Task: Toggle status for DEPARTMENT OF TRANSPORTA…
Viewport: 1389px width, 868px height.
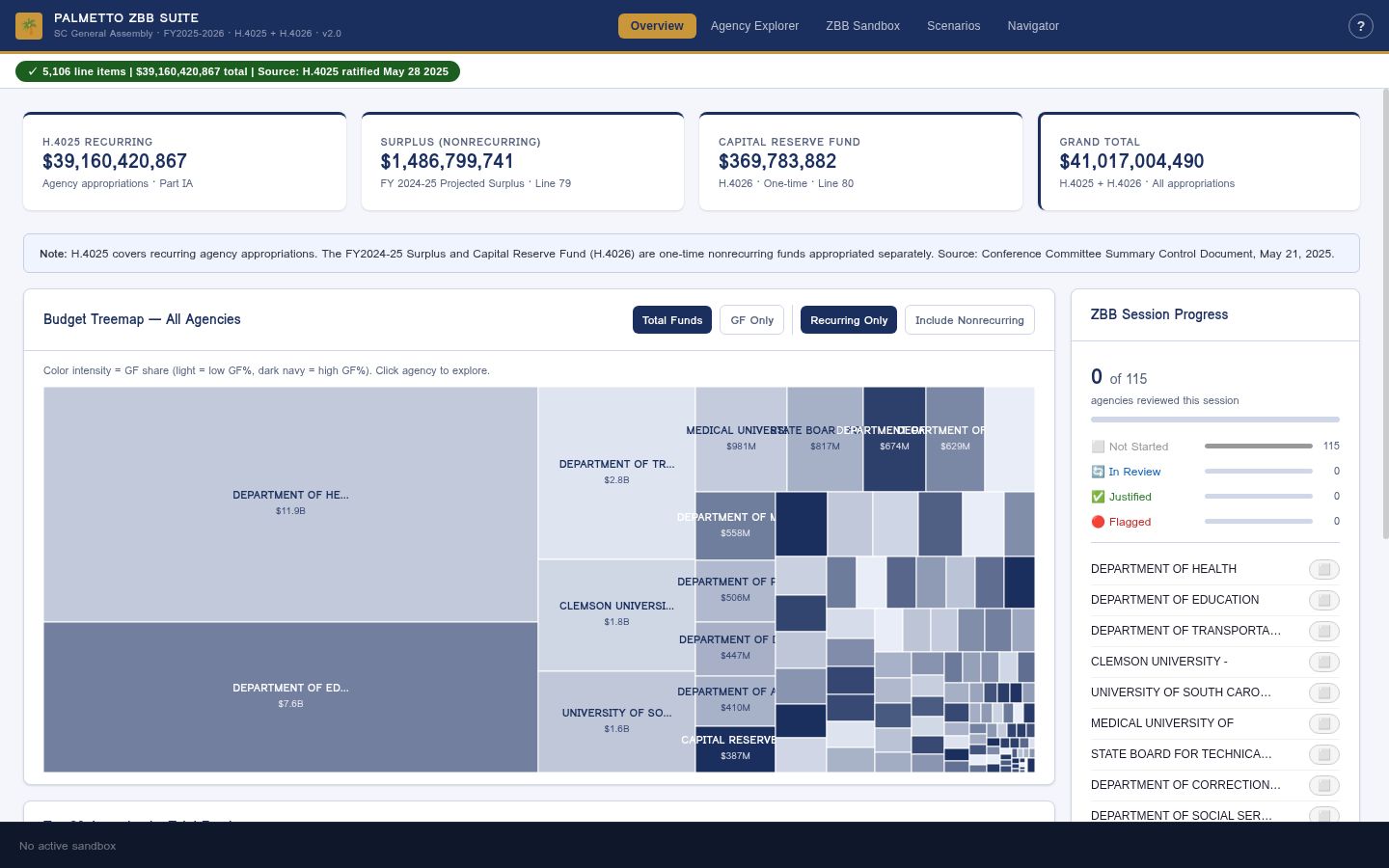Action: point(1324,631)
